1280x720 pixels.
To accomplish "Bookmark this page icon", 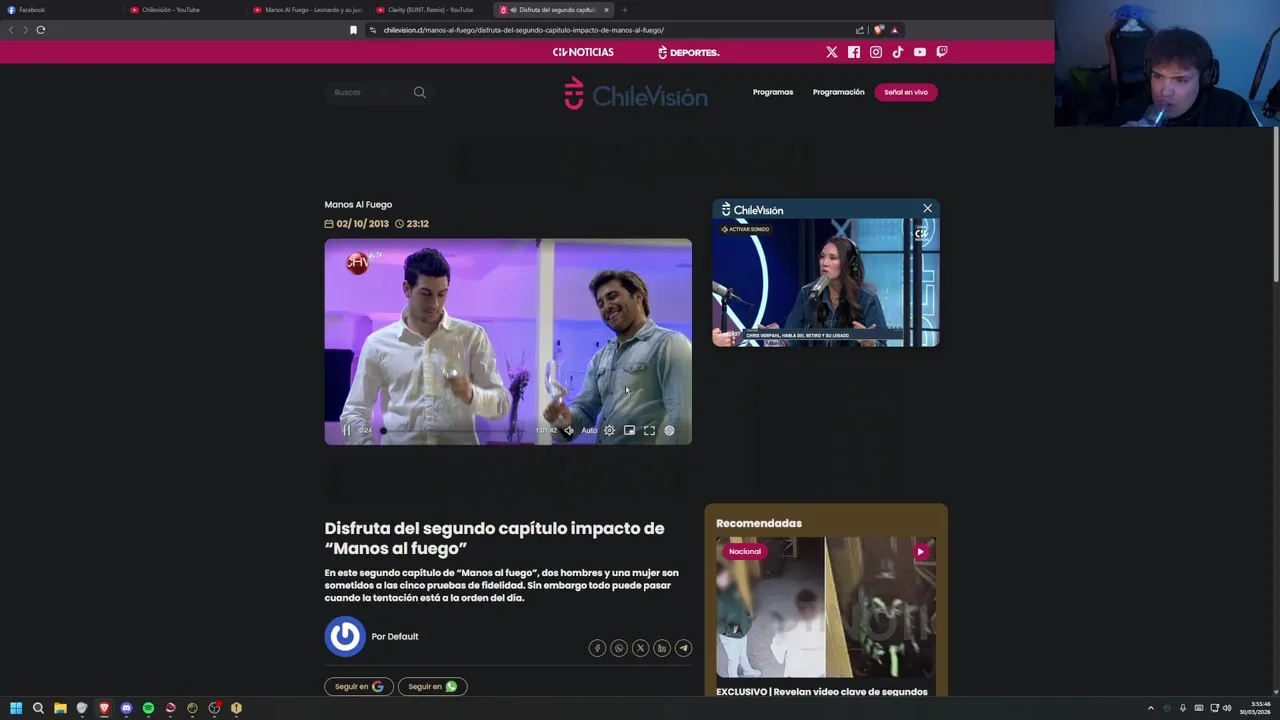I will 353,30.
